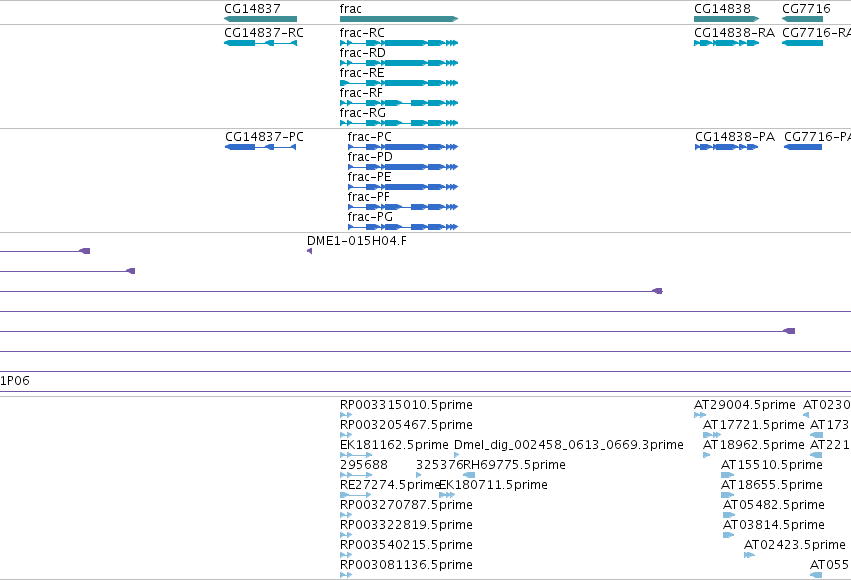Click the frac-RE transcript glyph
Screen dimensions: 851x580
click(x=399, y=83)
